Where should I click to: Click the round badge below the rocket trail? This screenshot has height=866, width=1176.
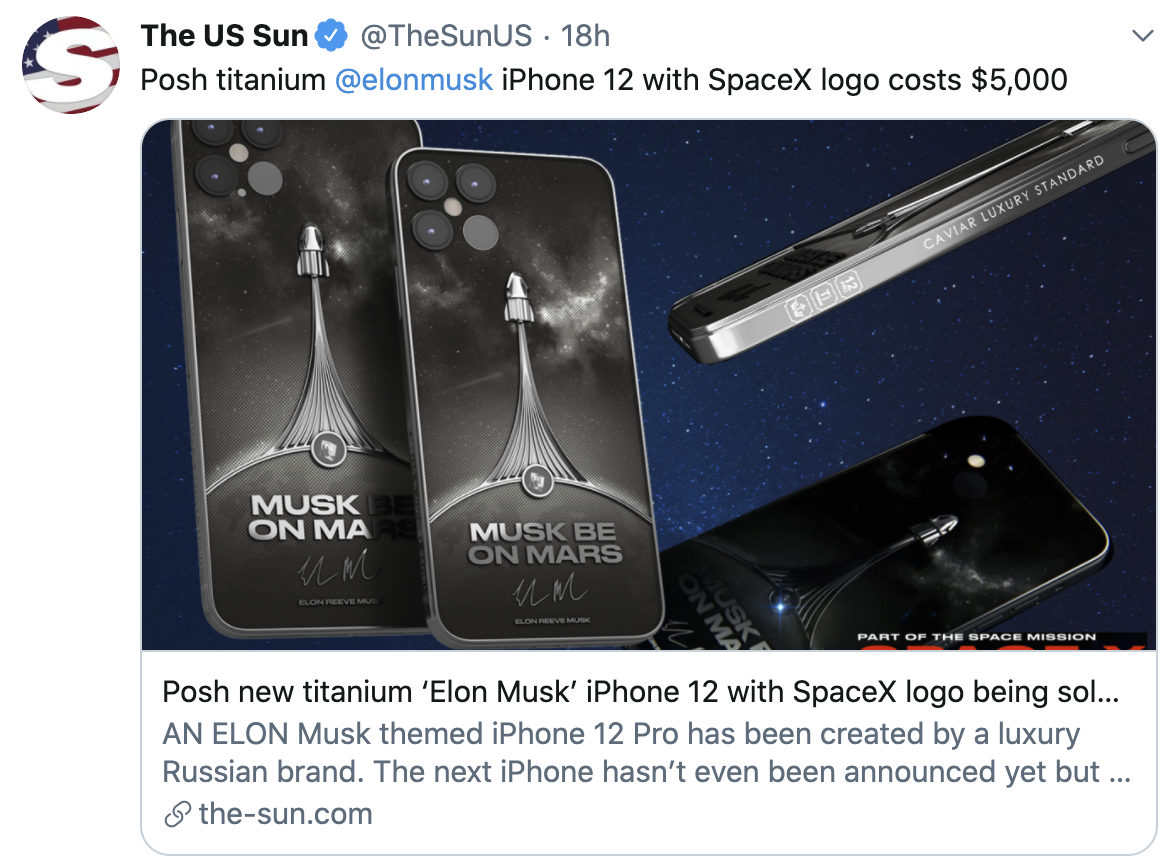[539, 482]
